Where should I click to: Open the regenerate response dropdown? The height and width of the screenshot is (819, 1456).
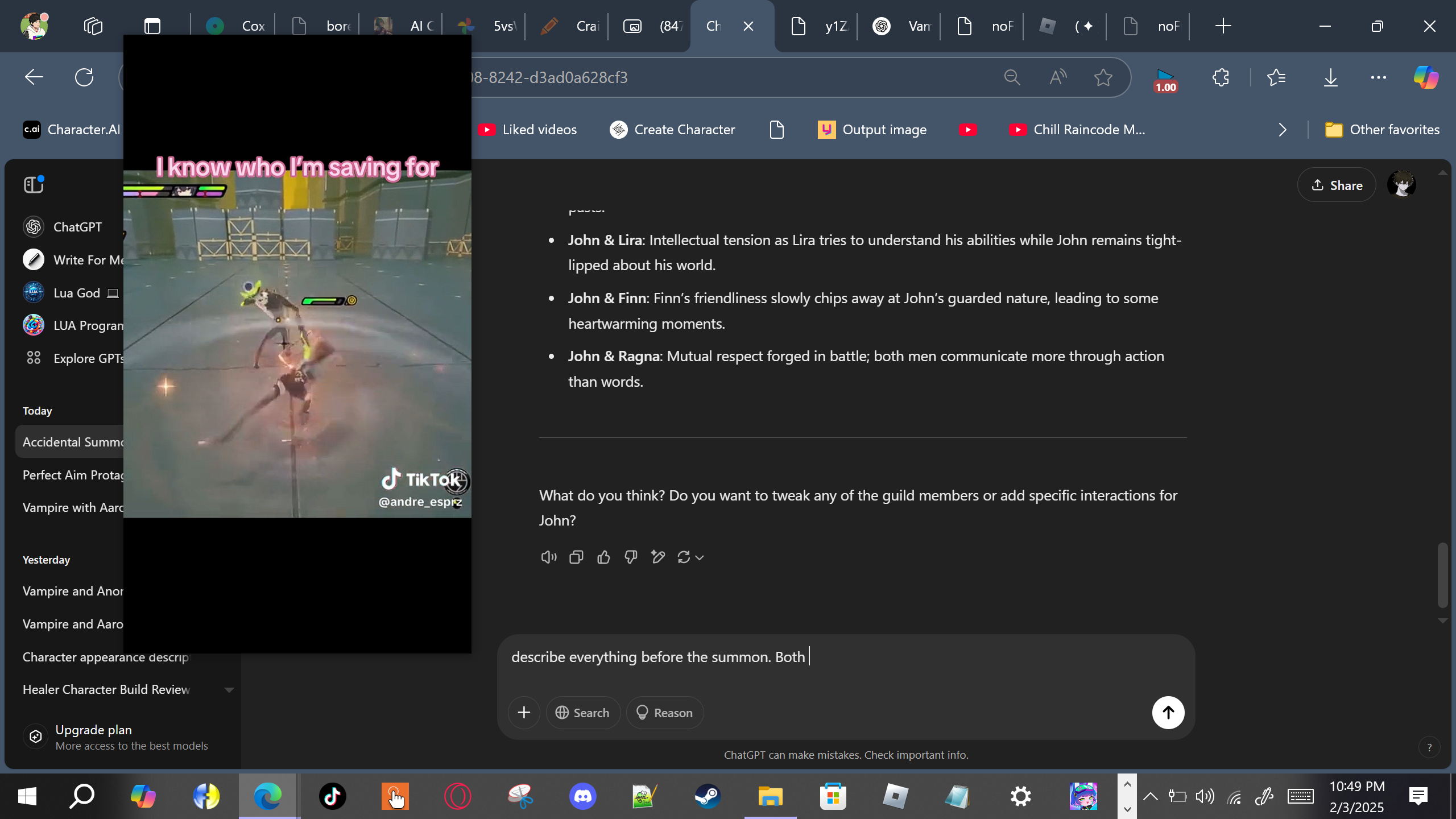(690, 557)
